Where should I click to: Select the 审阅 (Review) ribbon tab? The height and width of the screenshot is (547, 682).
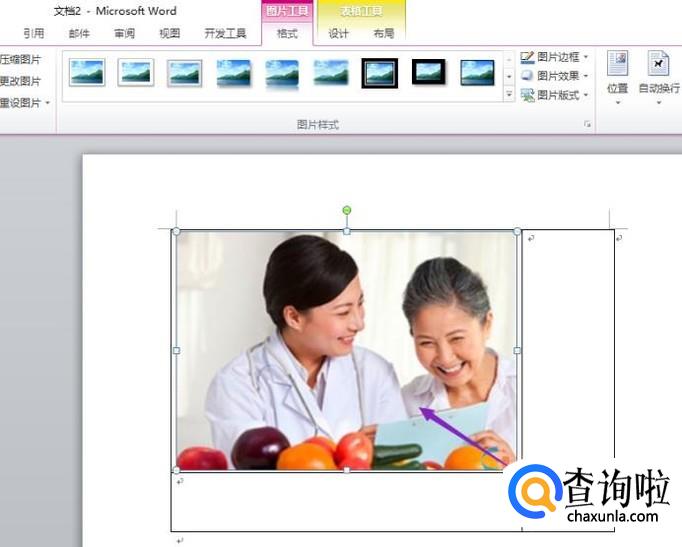124,33
